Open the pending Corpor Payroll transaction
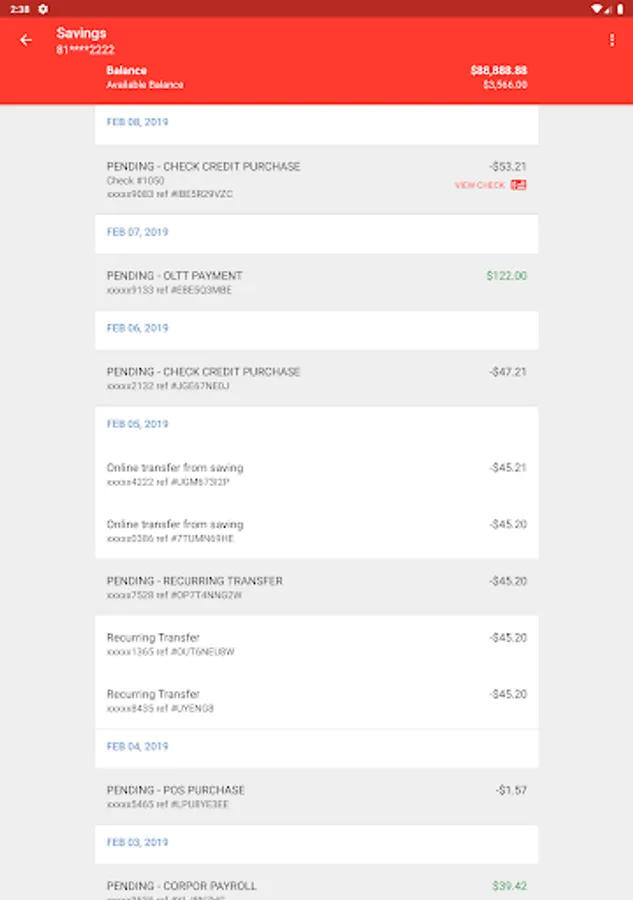Screen dimensions: 633x900 316,886
